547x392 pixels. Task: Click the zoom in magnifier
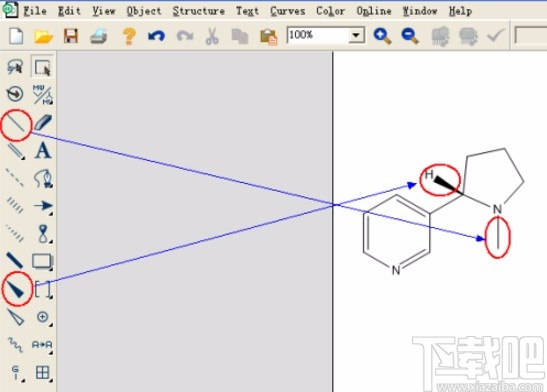[x=382, y=36]
